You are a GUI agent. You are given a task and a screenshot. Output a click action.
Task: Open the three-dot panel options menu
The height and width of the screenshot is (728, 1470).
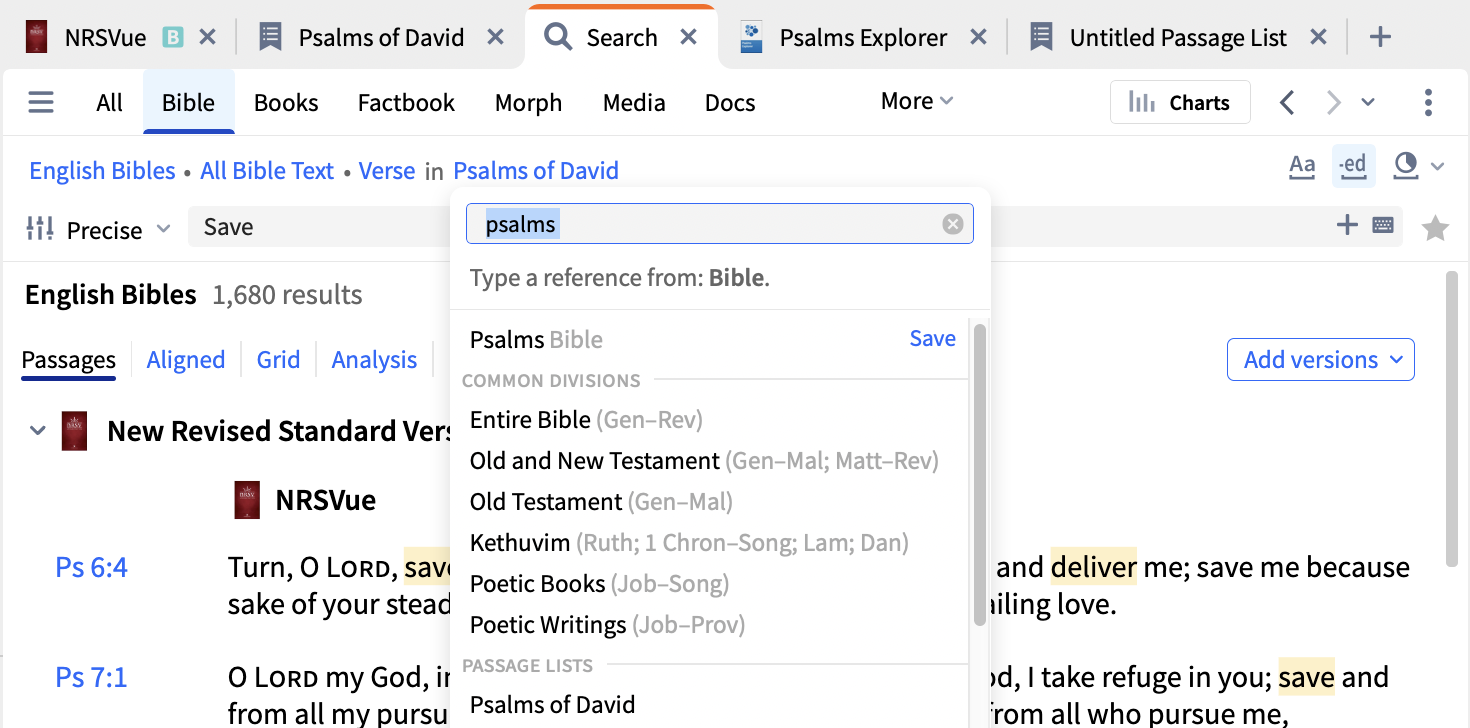pos(1428,103)
